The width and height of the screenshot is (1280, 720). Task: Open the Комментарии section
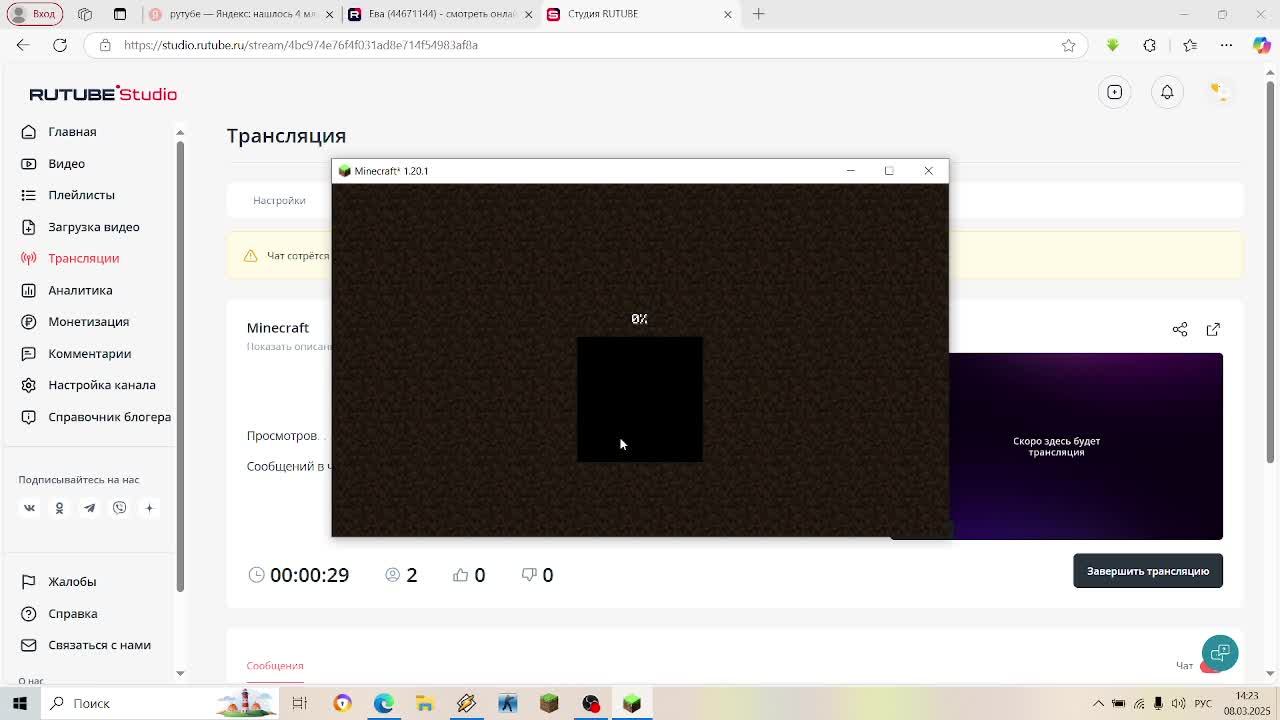coord(89,353)
